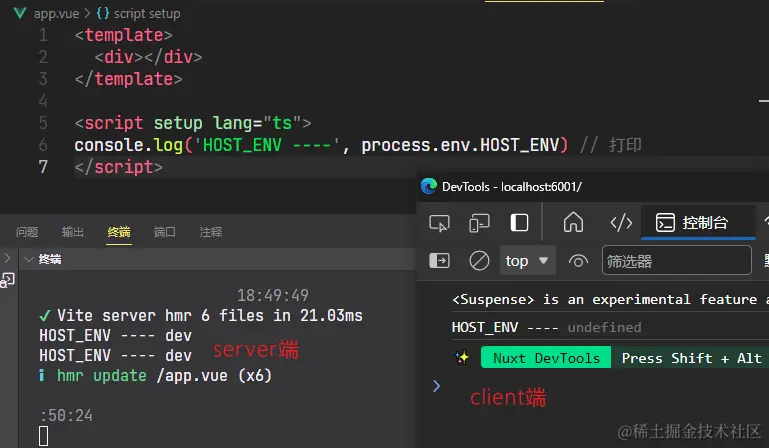This screenshot has height=448, width=769.
Task: Click the sparkle icon beside Nuxt DevTools
Action: coord(461,357)
